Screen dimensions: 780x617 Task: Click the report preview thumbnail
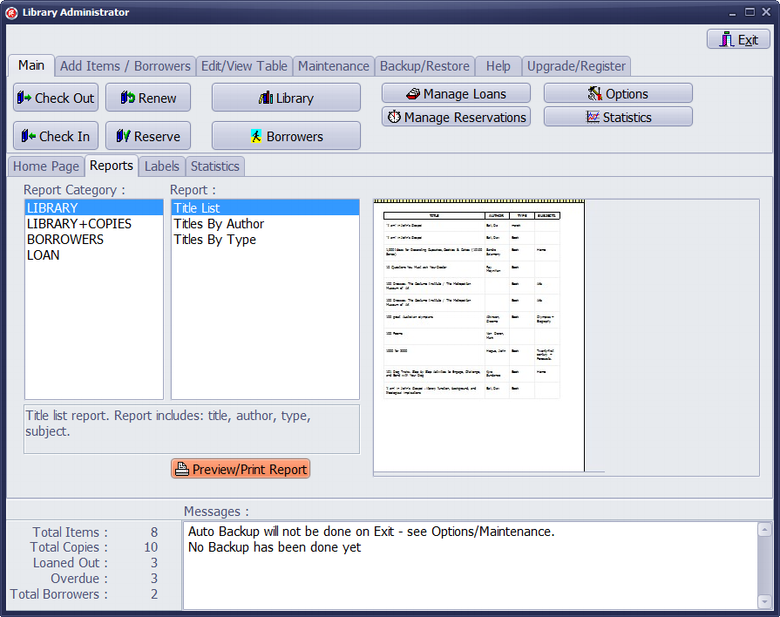[x=478, y=335]
